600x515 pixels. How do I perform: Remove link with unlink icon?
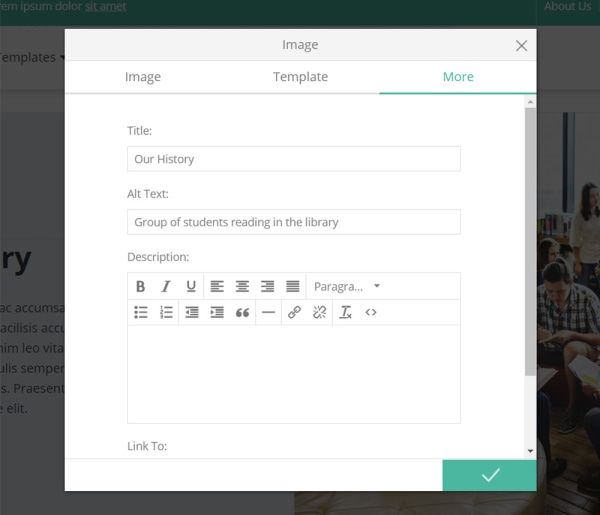[x=320, y=312]
